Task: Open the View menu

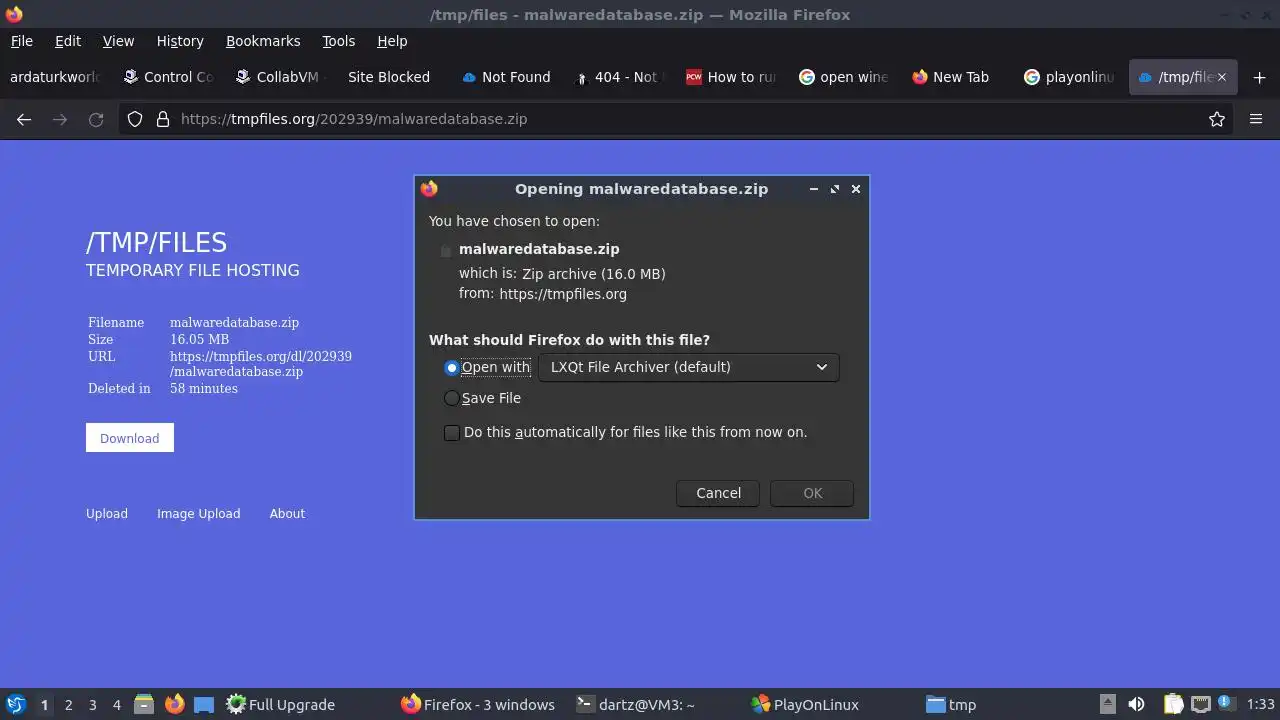Action: pos(118,41)
